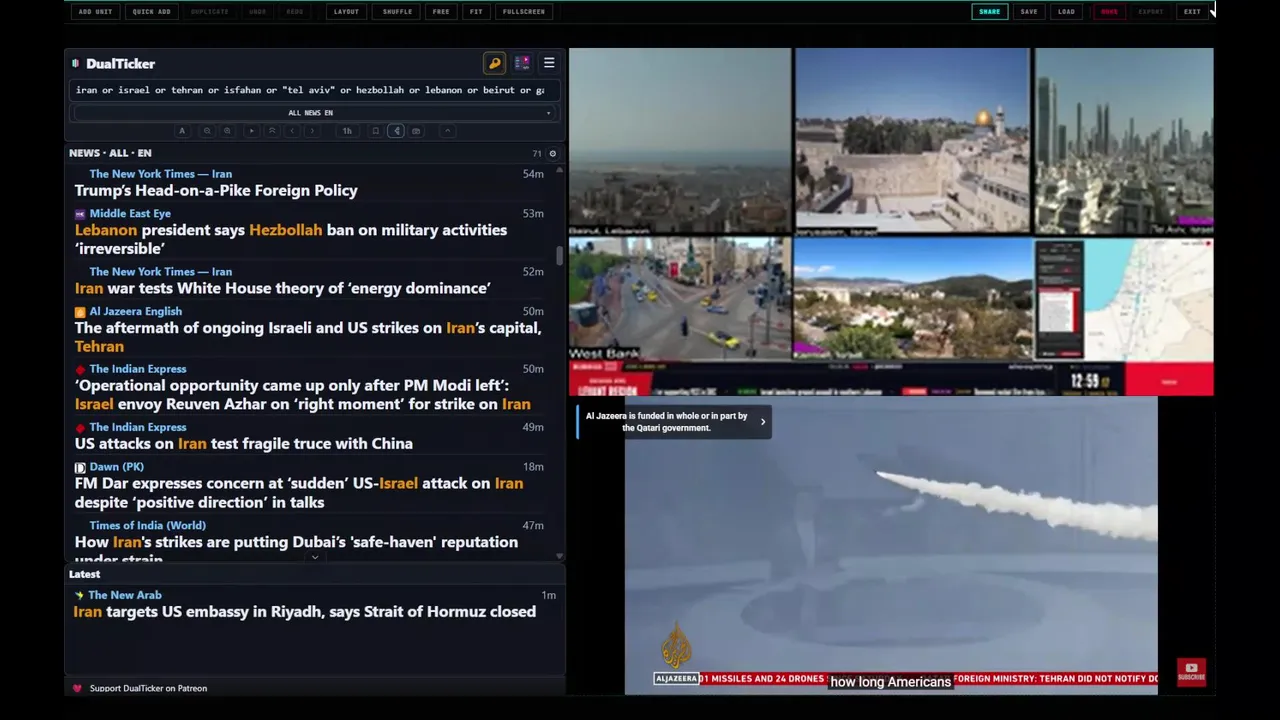Open the panel layout icon beside key
This screenshot has height=720, width=1280.
pyautogui.click(x=522, y=63)
